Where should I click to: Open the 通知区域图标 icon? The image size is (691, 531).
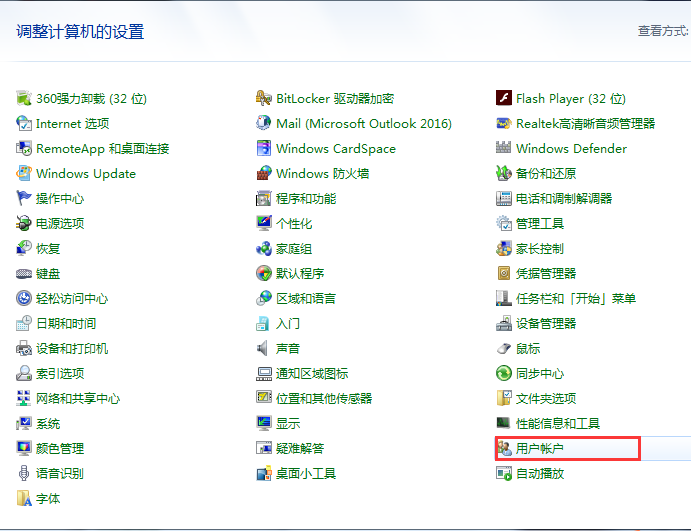pyautogui.click(x=264, y=374)
